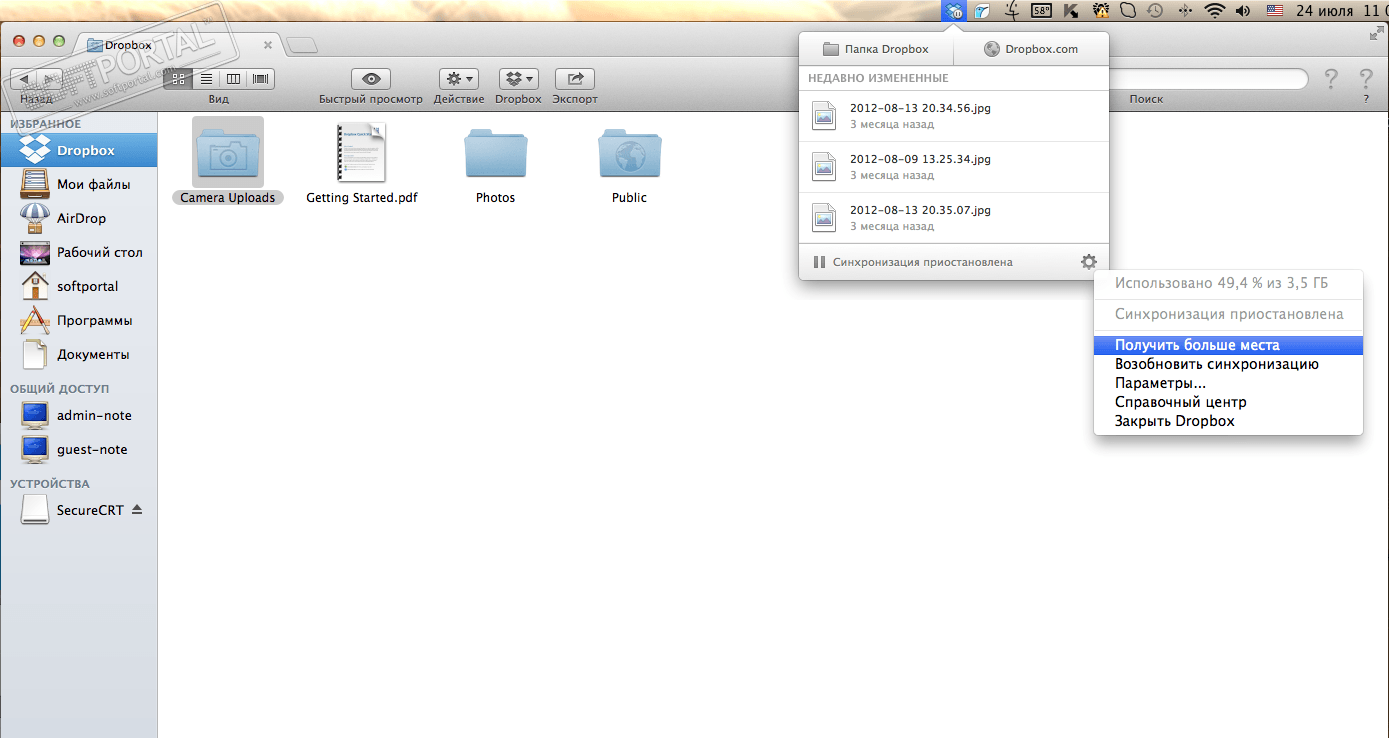Image resolution: width=1389 pixels, height=738 pixels.
Task: Click the Wi-Fi menu bar icon
Action: (1215, 11)
